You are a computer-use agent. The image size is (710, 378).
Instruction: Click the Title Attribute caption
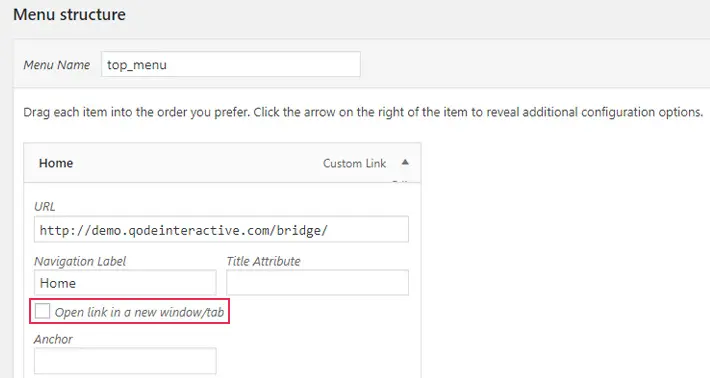coord(263,261)
